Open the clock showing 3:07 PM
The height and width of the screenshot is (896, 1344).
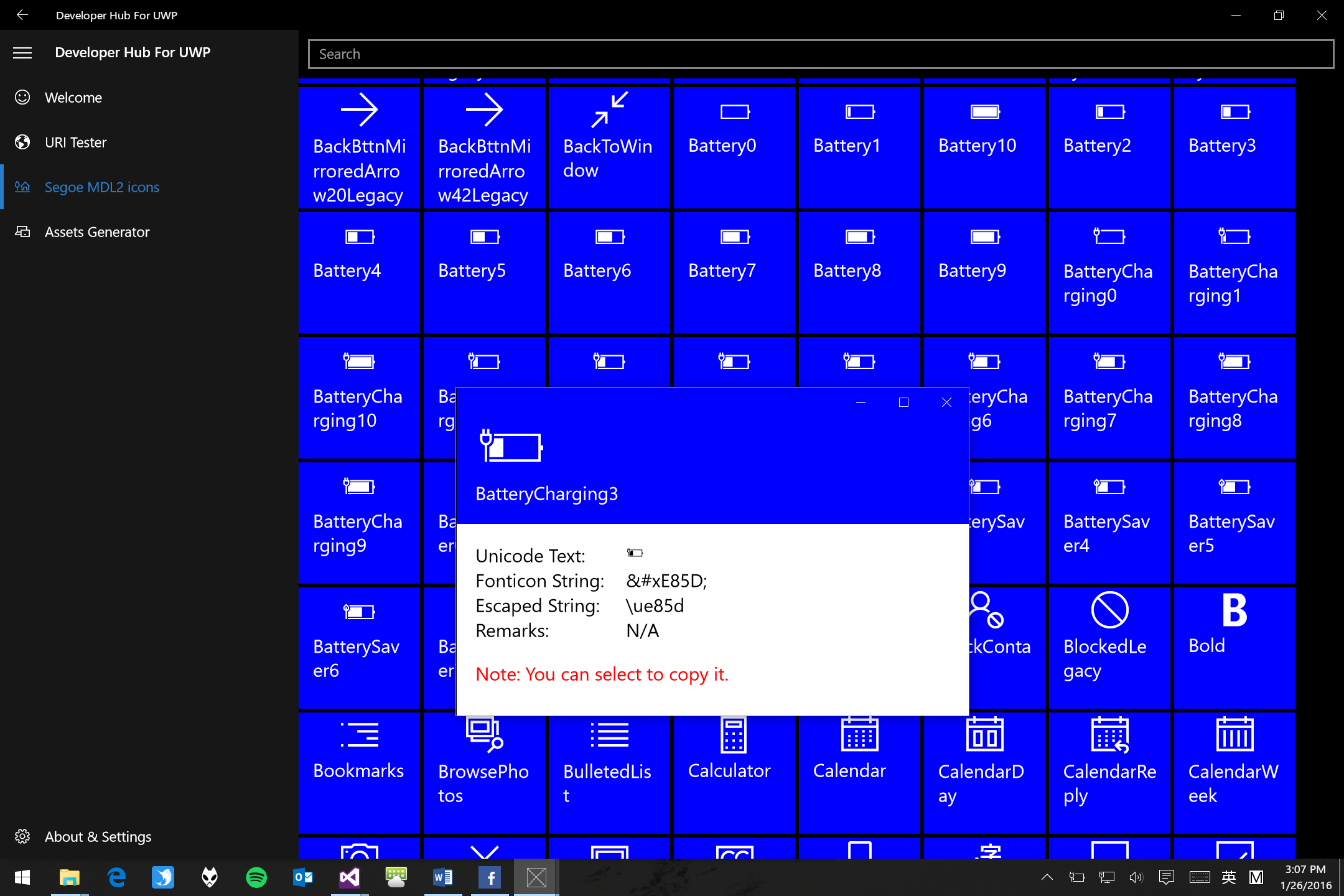pos(1305,877)
